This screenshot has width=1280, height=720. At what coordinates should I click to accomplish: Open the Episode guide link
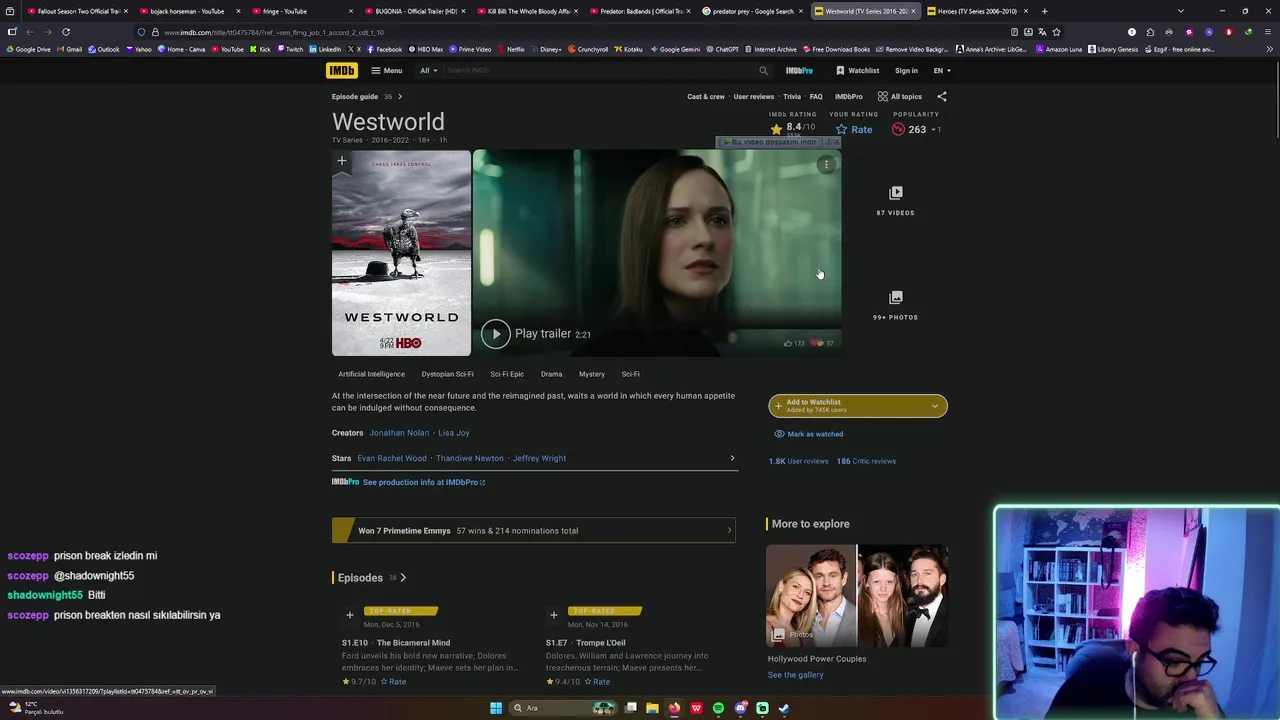[x=366, y=97]
